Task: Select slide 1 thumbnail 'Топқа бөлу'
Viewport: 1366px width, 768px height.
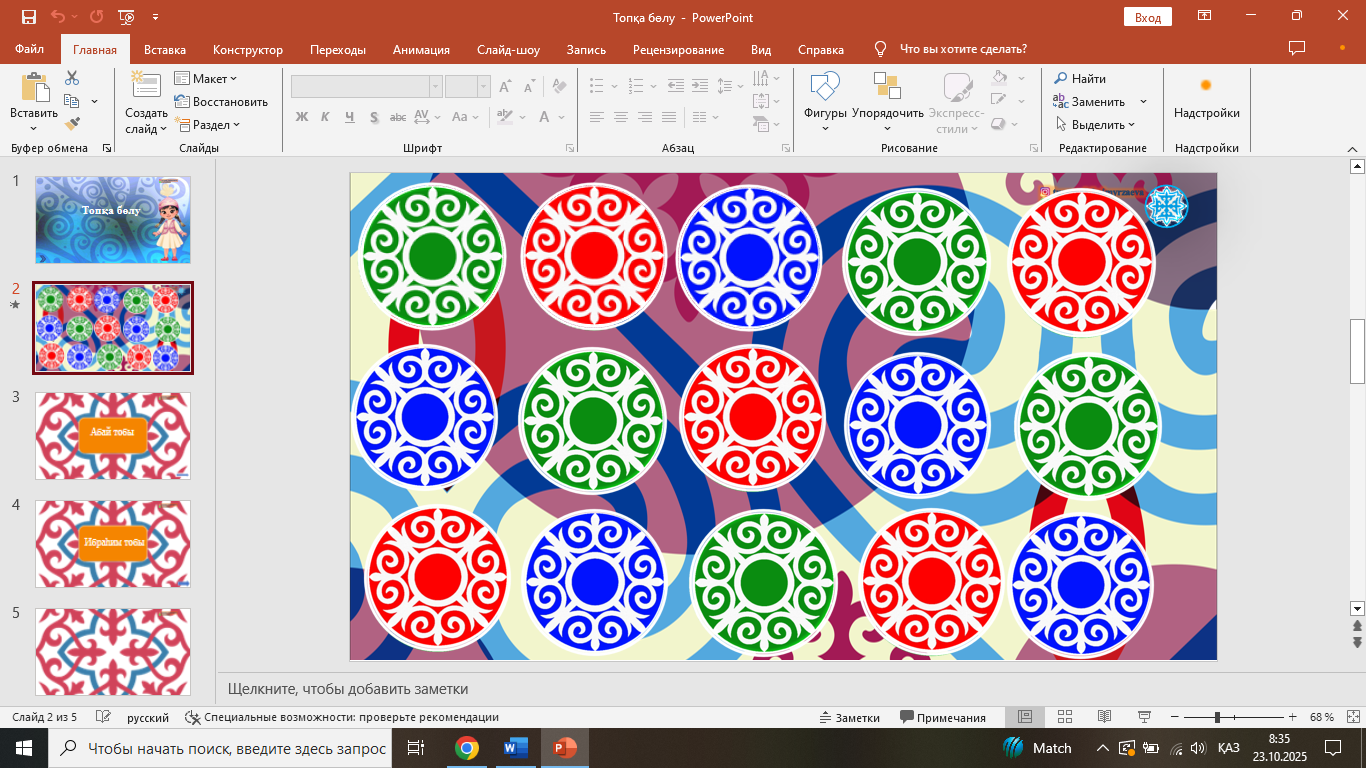Action: pos(113,220)
